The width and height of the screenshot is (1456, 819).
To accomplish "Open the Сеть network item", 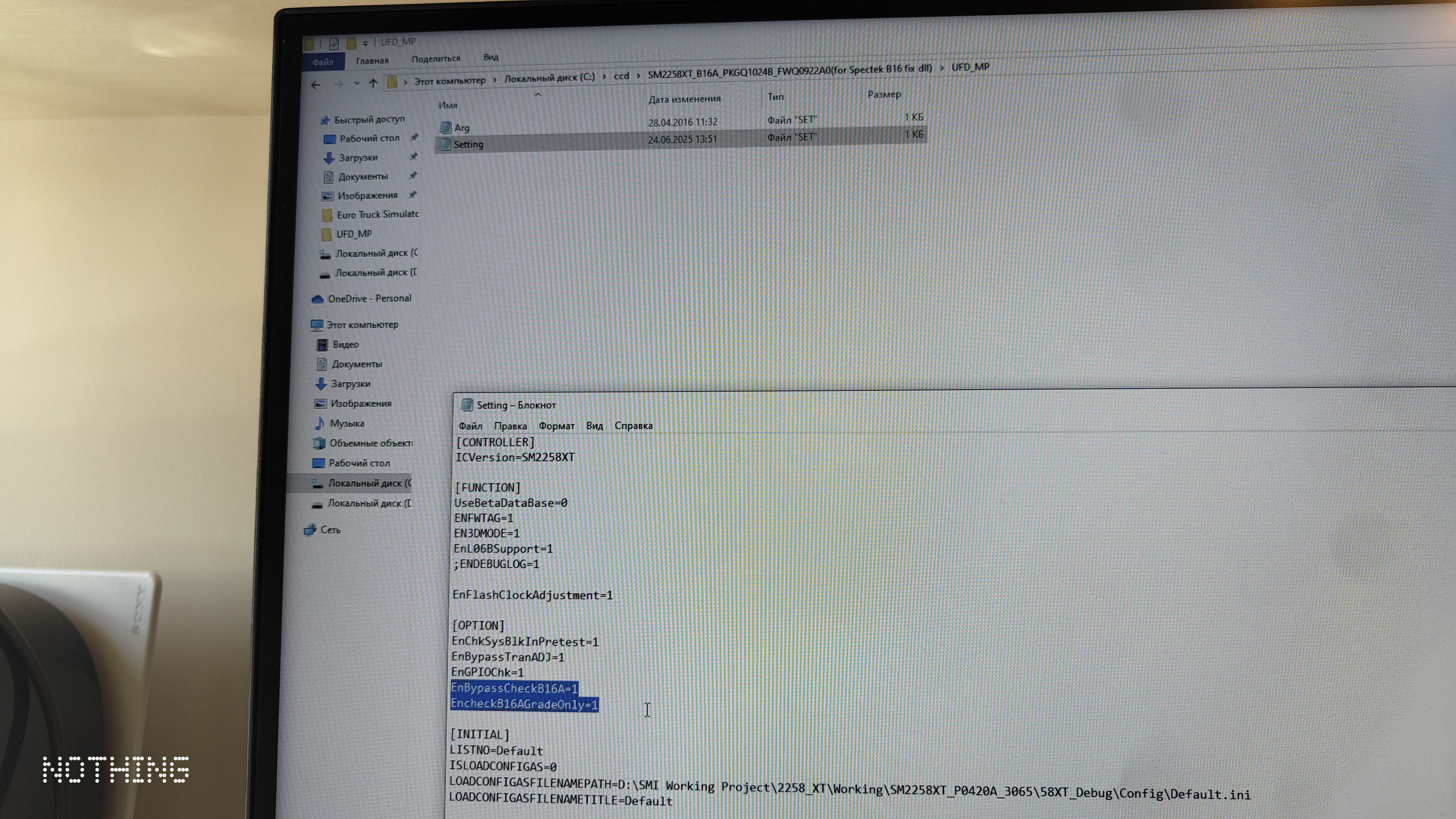I will pos(330,530).
